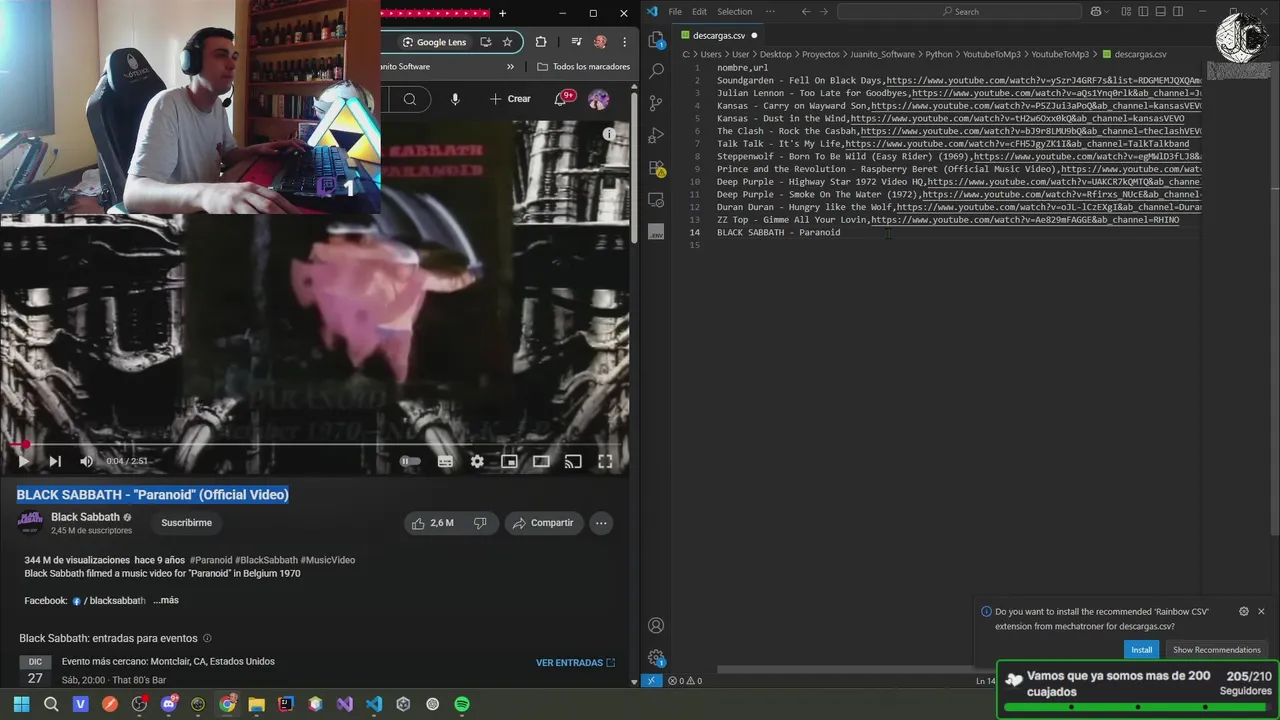Screen dimensions: 1280x720
Task: Open the Proyectos breadcrumb folder
Action: tap(821, 54)
